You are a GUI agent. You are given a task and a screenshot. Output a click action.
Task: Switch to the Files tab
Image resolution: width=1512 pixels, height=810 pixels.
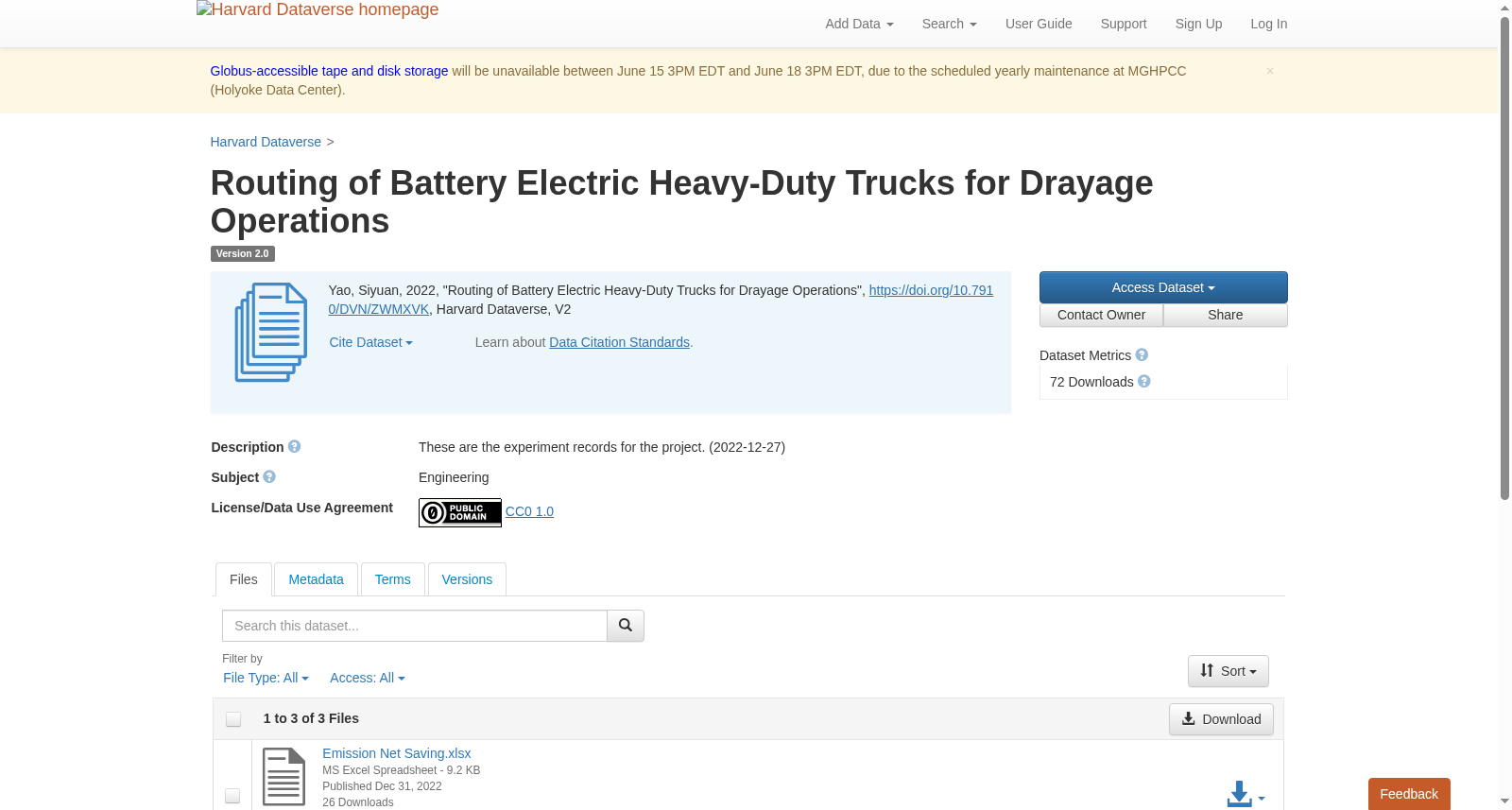pos(244,579)
